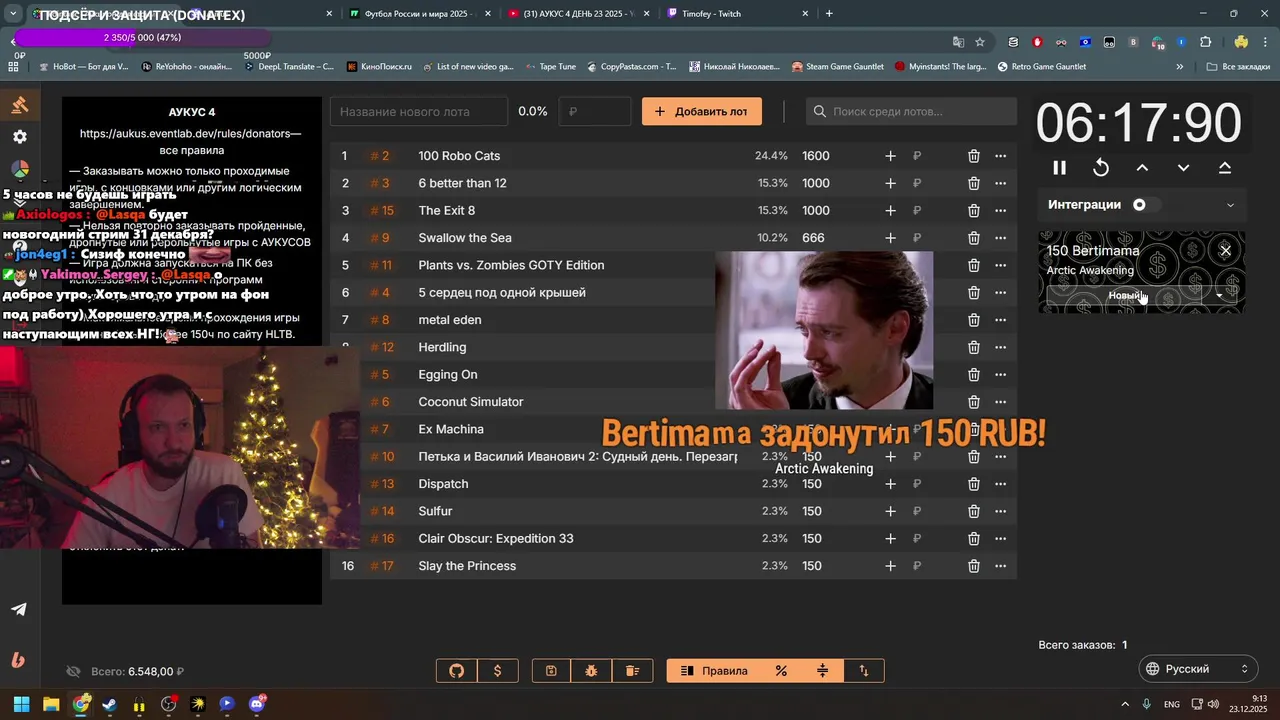The width and height of the screenshot is (1280, 720).
Task: Toggle the Интеграции switch
Action: tap(1146, 205)
